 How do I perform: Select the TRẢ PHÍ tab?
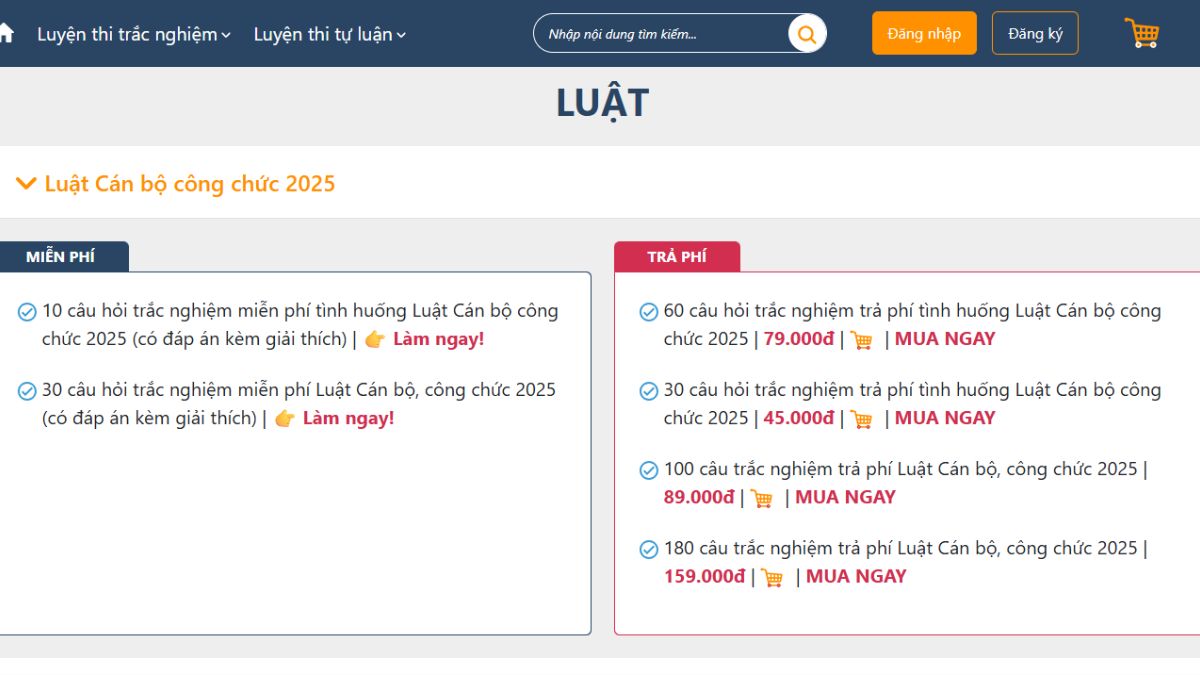(677, 257)
